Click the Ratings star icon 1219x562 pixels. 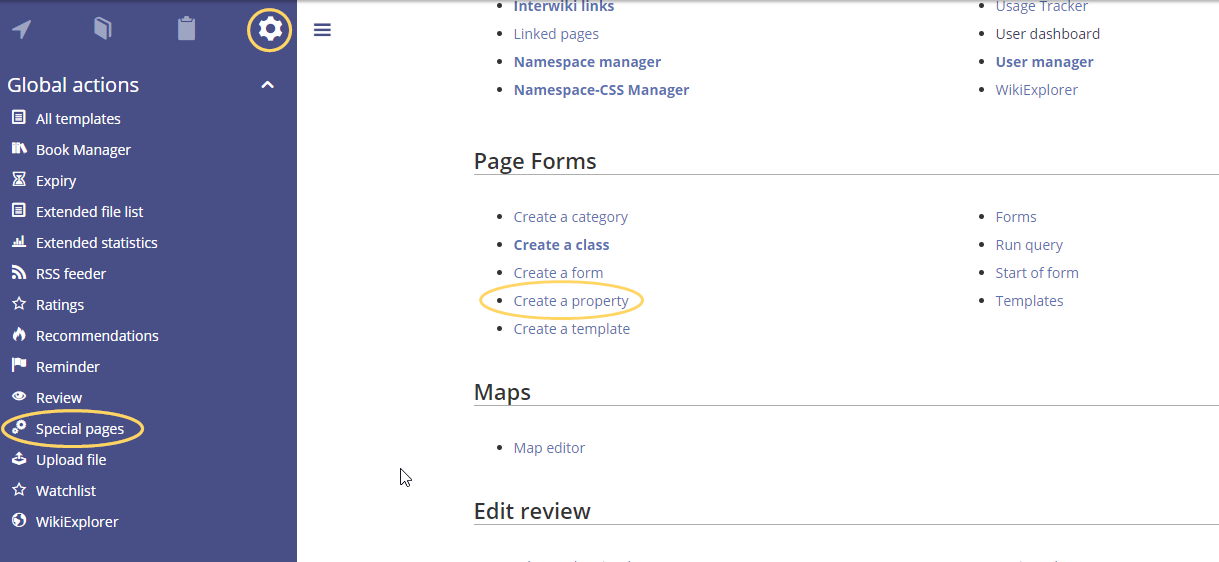18,304
